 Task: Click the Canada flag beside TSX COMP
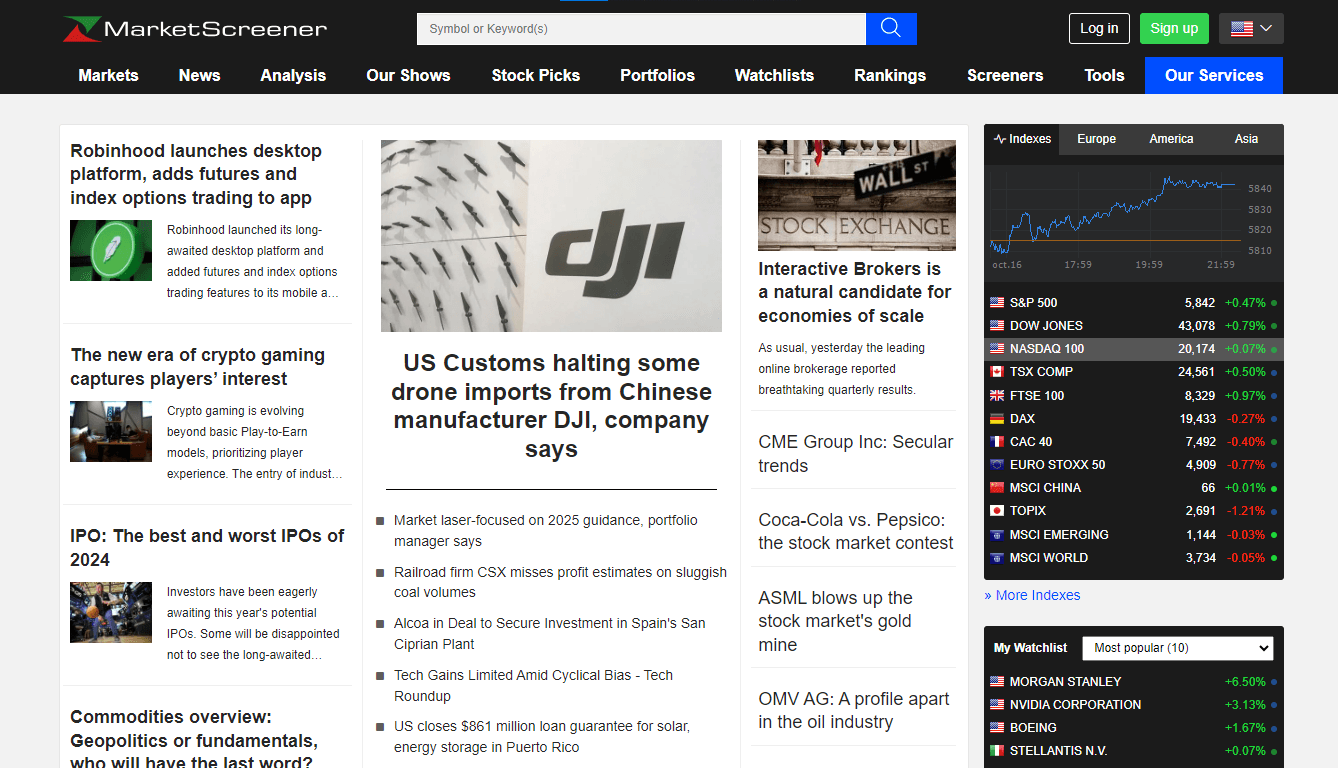tap(996, 372)
